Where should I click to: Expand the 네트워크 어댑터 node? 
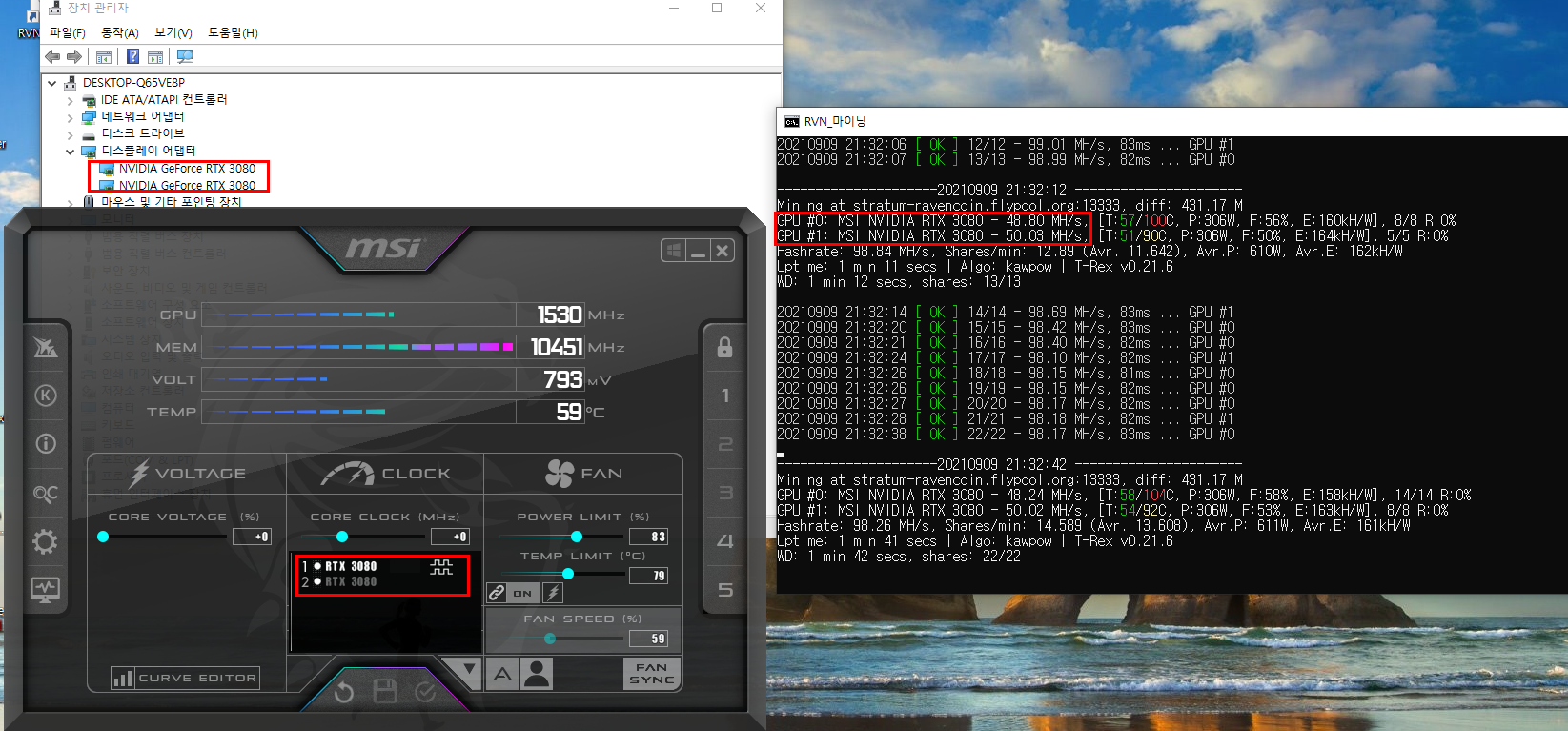[70, 117]
